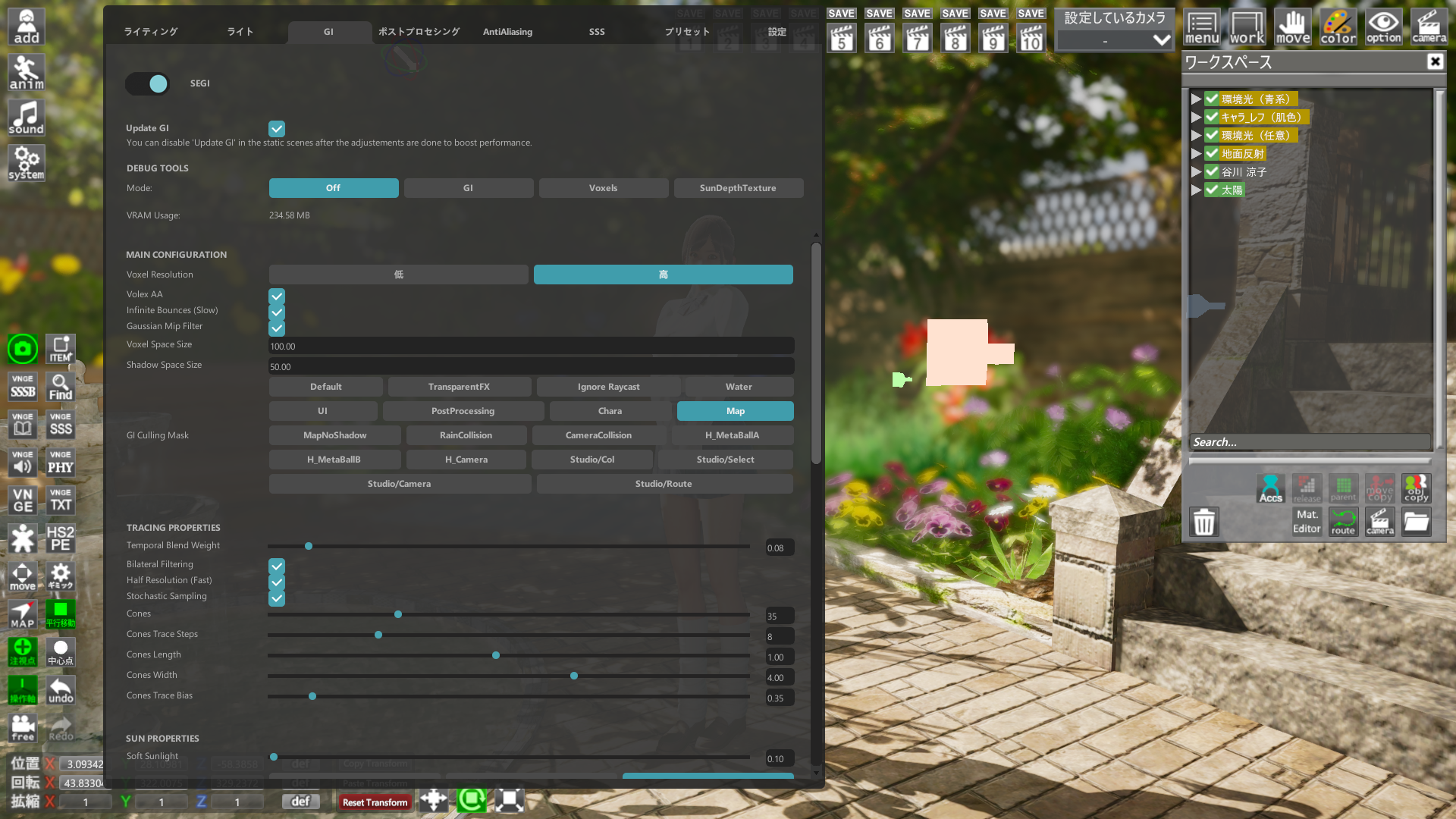The width and height of the screenshot is (1456, 819).
Task: Open the Mat. Editor button
Action: click(x=1307, y=522)
